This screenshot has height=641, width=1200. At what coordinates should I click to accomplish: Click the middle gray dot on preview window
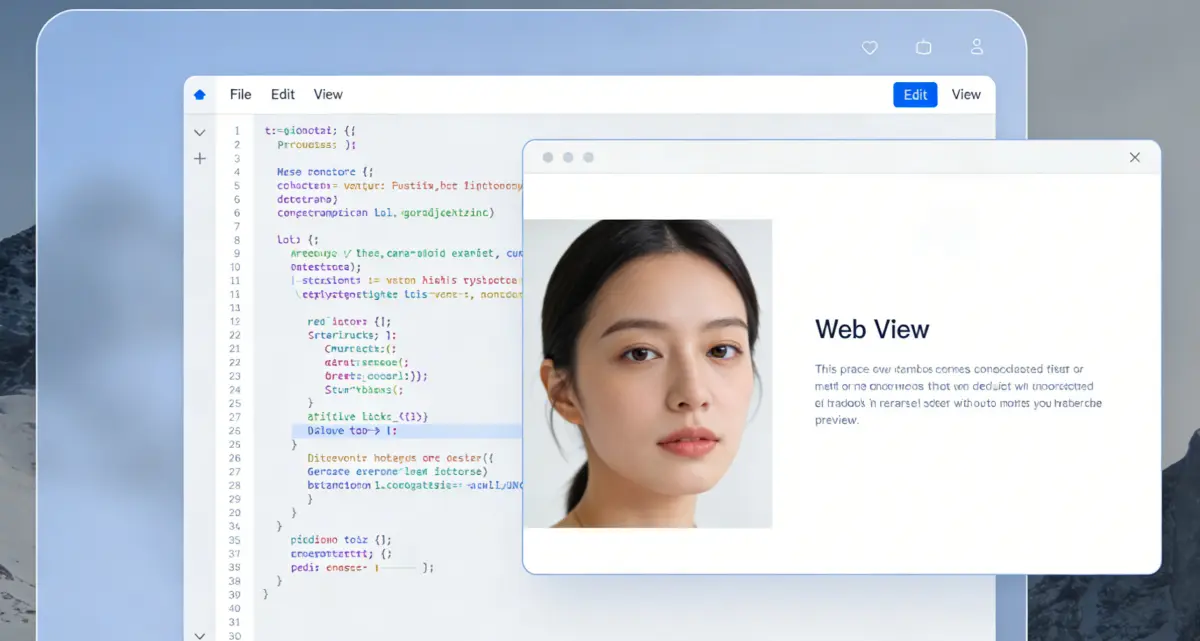pos(570,157)
